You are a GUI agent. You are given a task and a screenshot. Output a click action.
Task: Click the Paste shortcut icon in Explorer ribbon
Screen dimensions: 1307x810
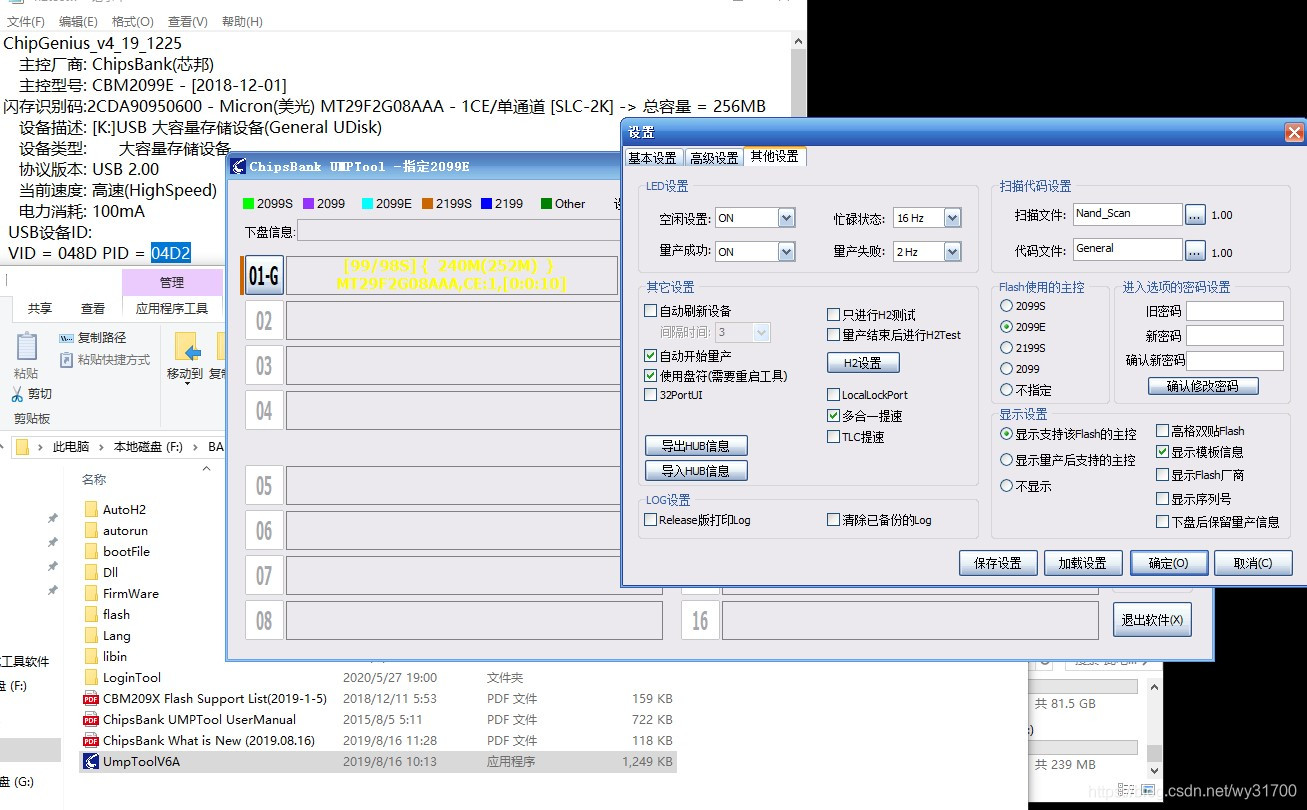[67, 360]
